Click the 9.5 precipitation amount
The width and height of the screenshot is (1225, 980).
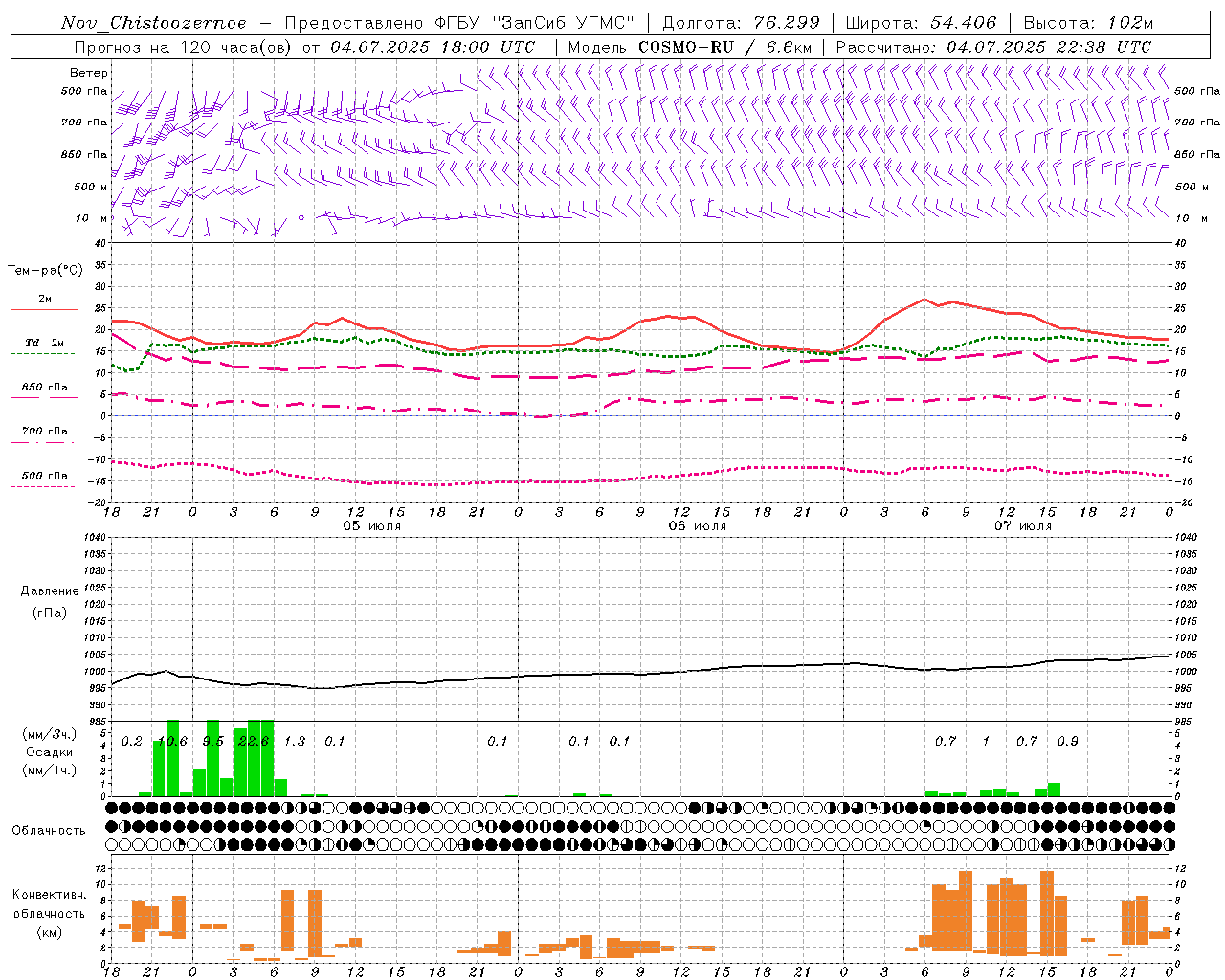213,742
